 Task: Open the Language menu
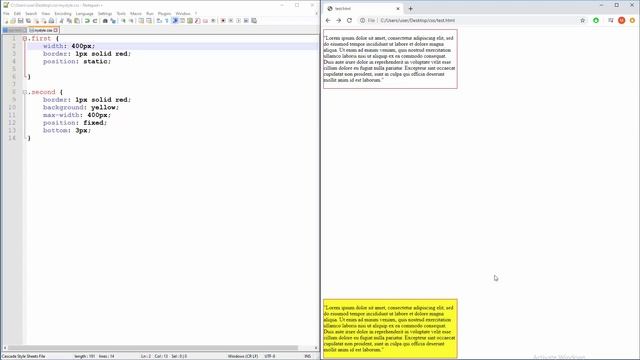(84, 13)
